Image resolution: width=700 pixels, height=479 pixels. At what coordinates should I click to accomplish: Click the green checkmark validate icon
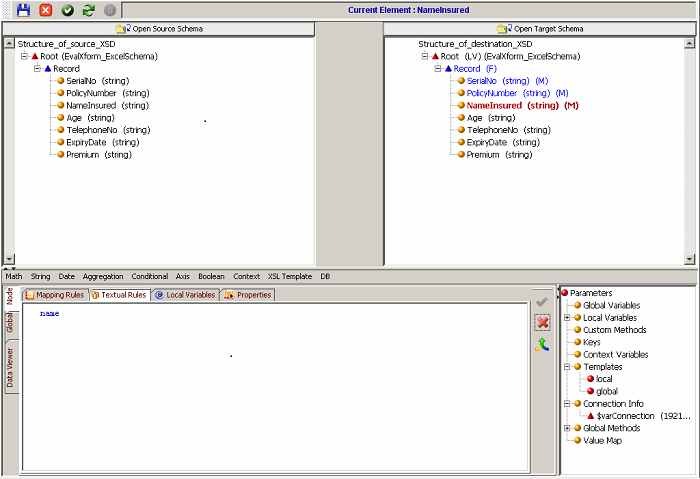point(67,10)
